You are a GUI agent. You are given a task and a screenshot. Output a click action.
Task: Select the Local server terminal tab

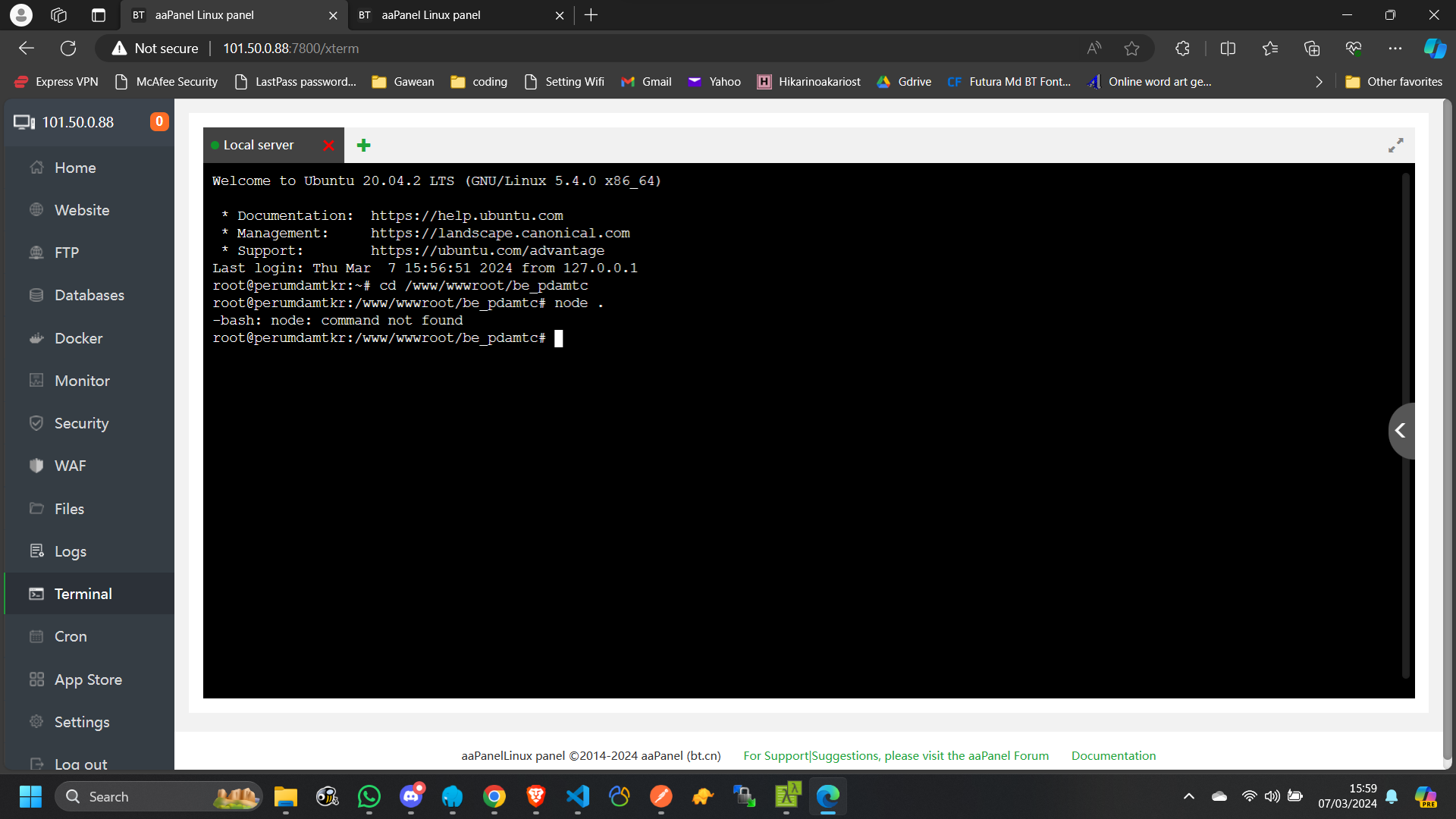click(259, 145)
